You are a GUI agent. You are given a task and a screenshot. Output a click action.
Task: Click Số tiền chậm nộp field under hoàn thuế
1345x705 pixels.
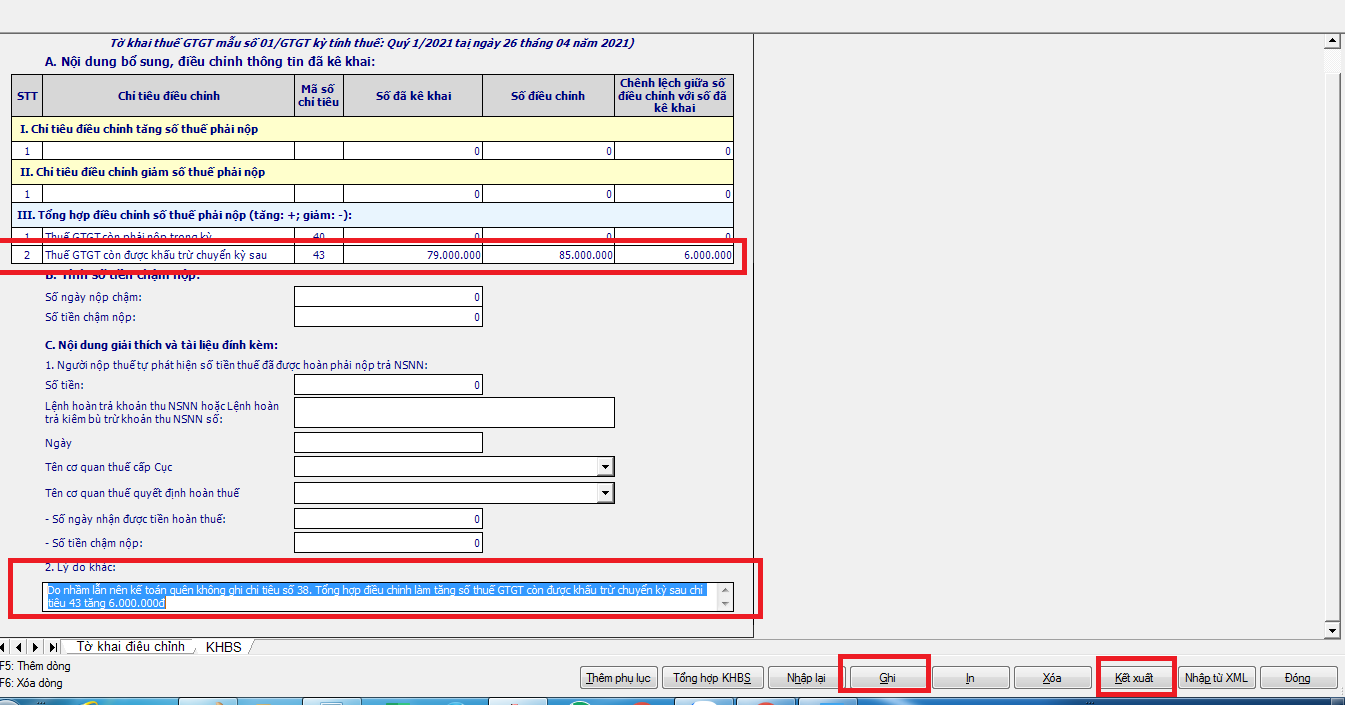tap(388, 543)
